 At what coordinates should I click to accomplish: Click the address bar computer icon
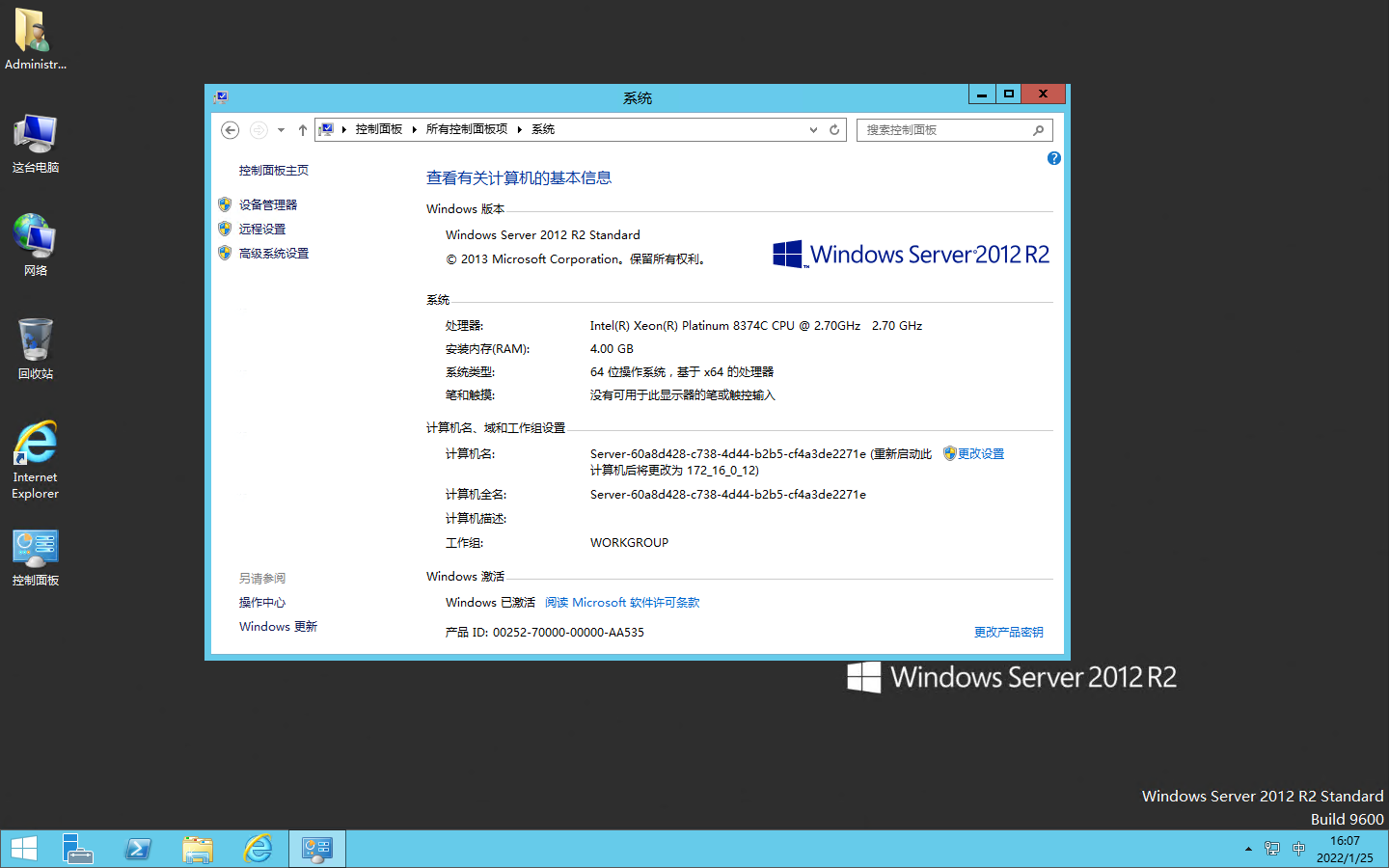[x=327, y=129]
